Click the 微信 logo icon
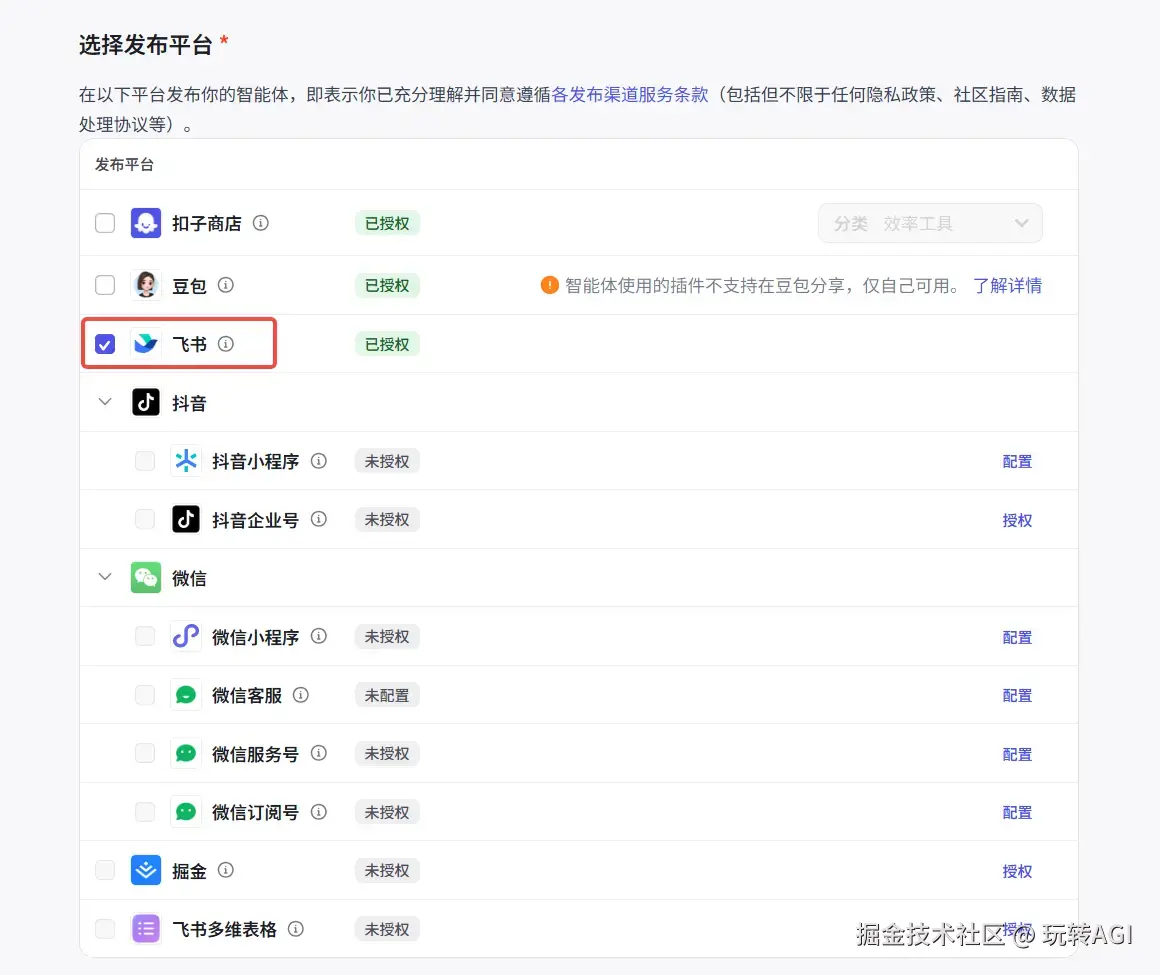1160x975 pixels. 146,578
